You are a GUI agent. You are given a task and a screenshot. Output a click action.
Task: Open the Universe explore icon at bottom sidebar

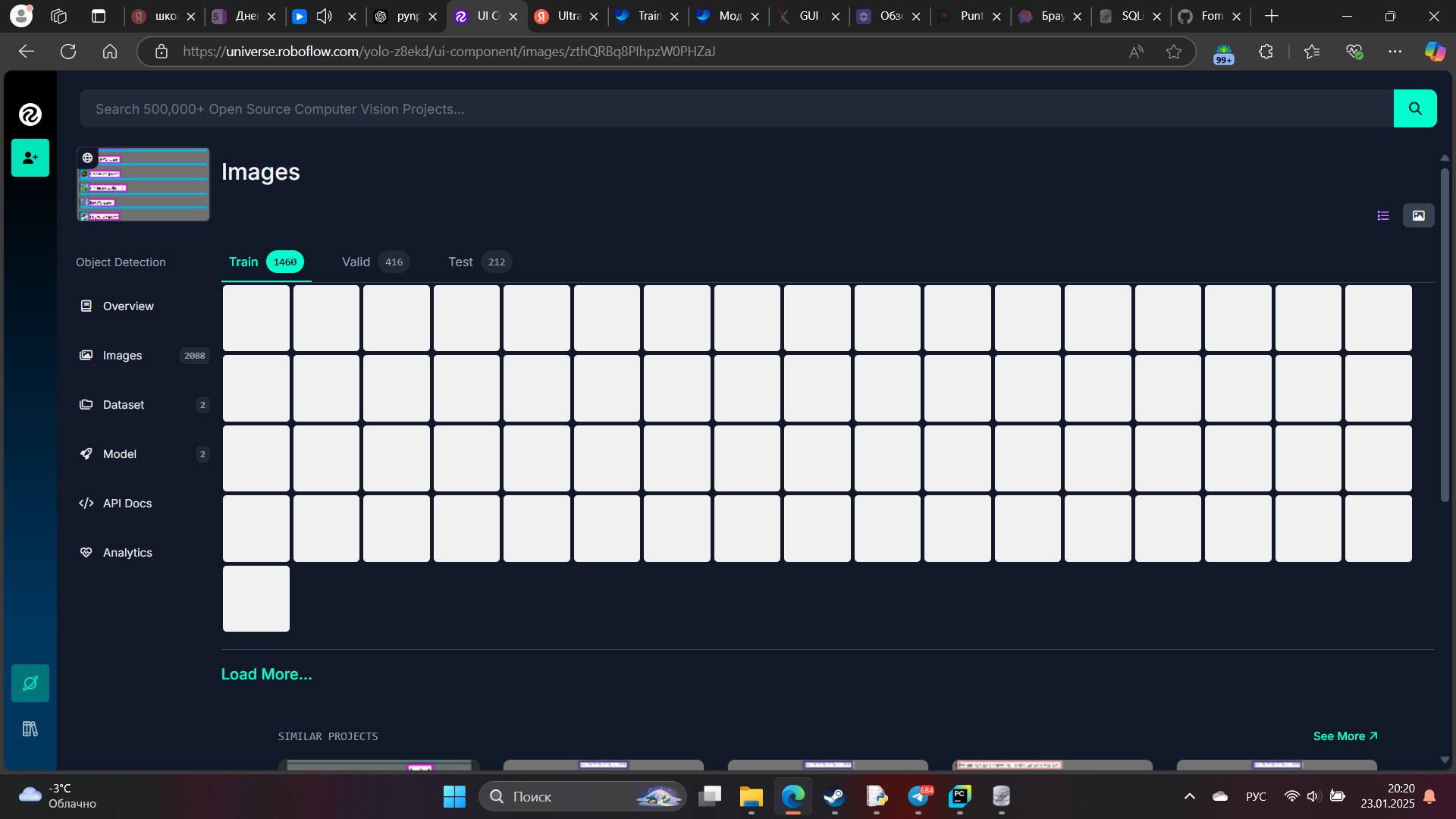[30, 682]
